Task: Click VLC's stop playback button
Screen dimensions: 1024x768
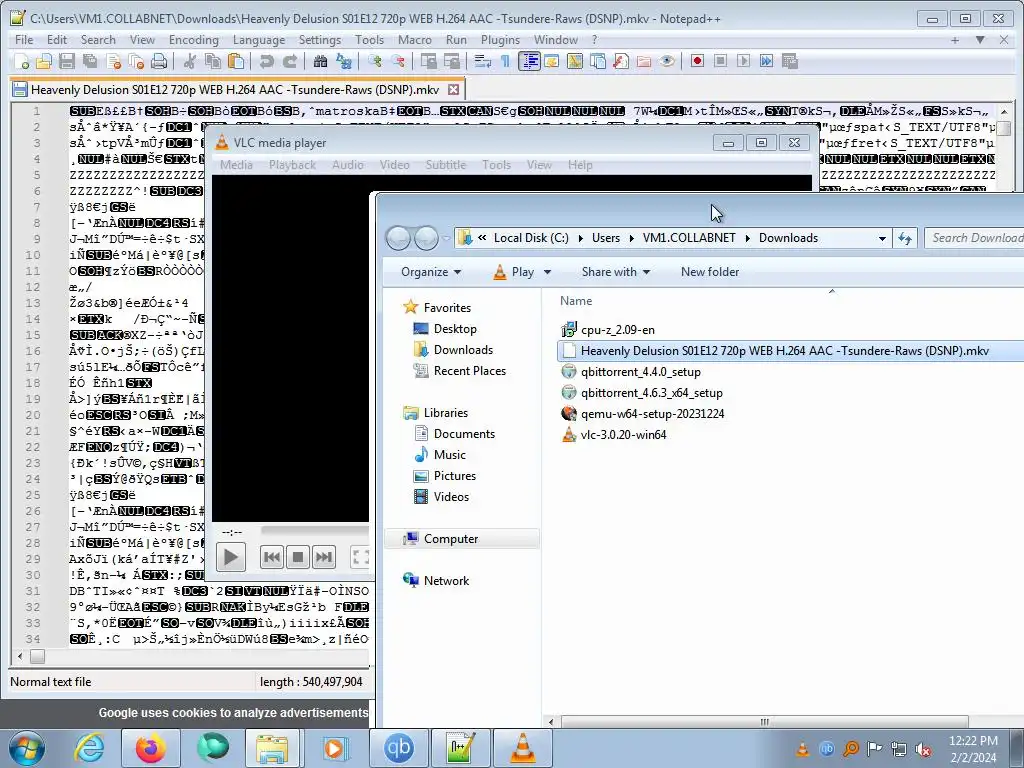Action: (298, 557)
